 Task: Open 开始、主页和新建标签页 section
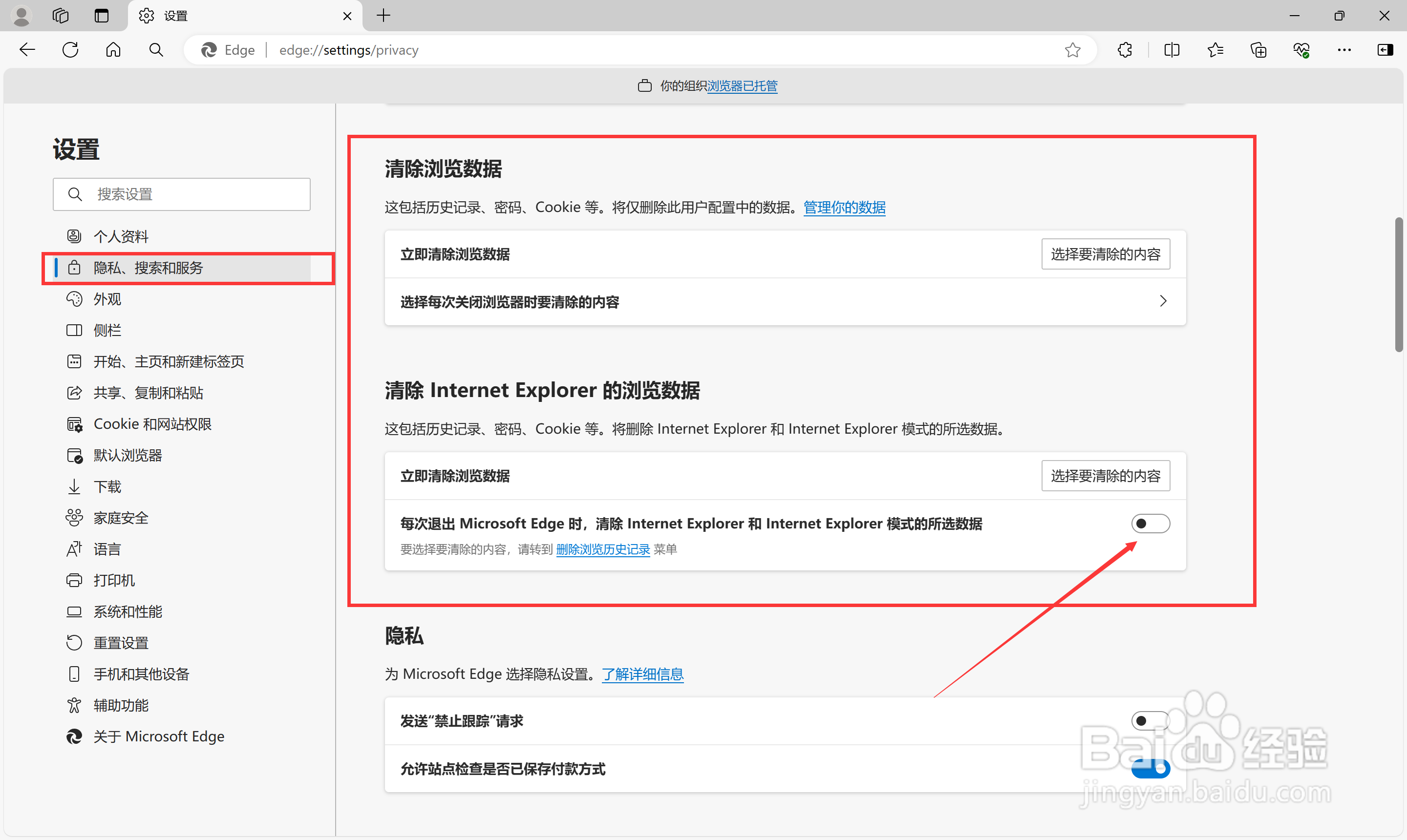[181, 361]
